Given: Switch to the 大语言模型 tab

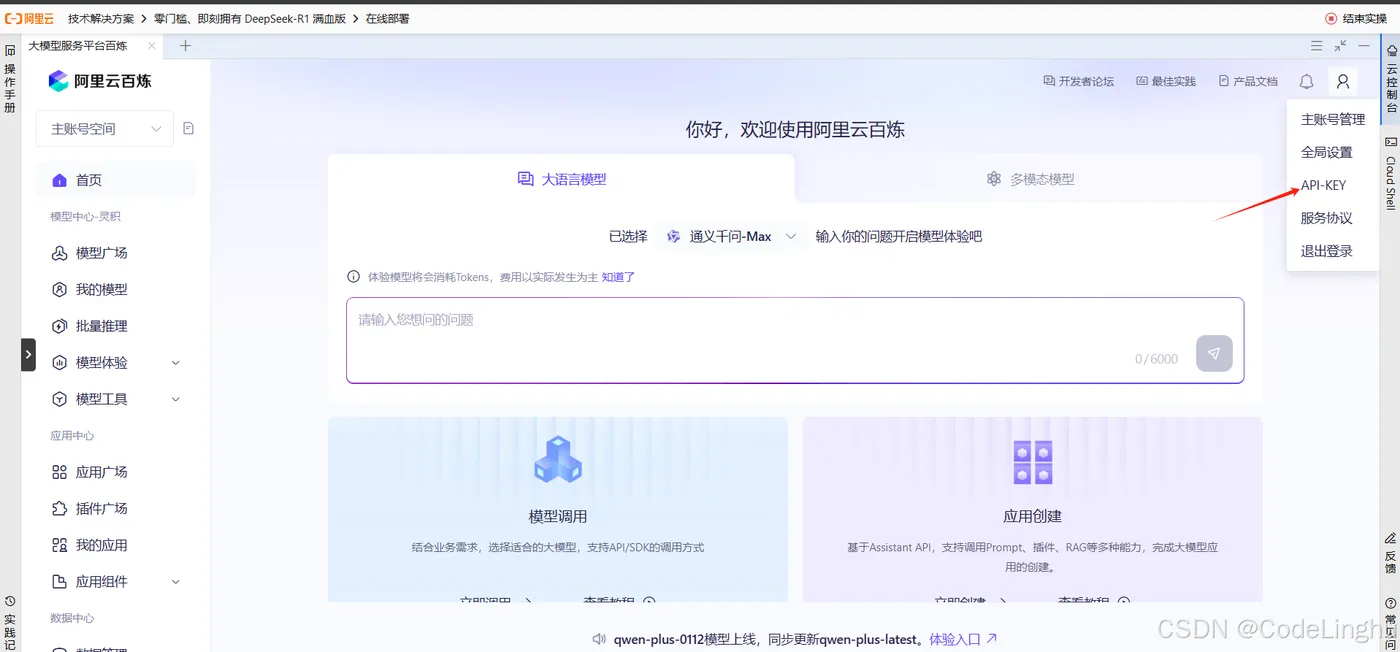Looking at the screenshot, I should click(x=561, y=179).
